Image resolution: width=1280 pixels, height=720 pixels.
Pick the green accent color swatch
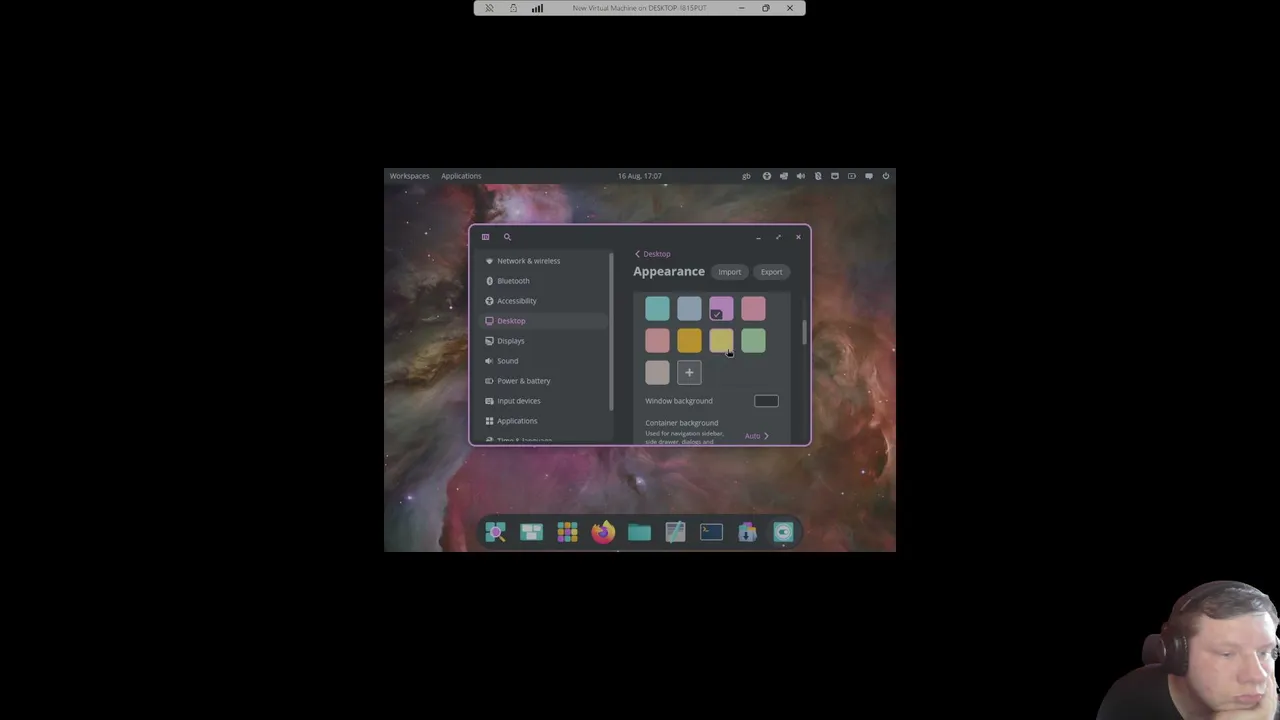click(753, 341)
